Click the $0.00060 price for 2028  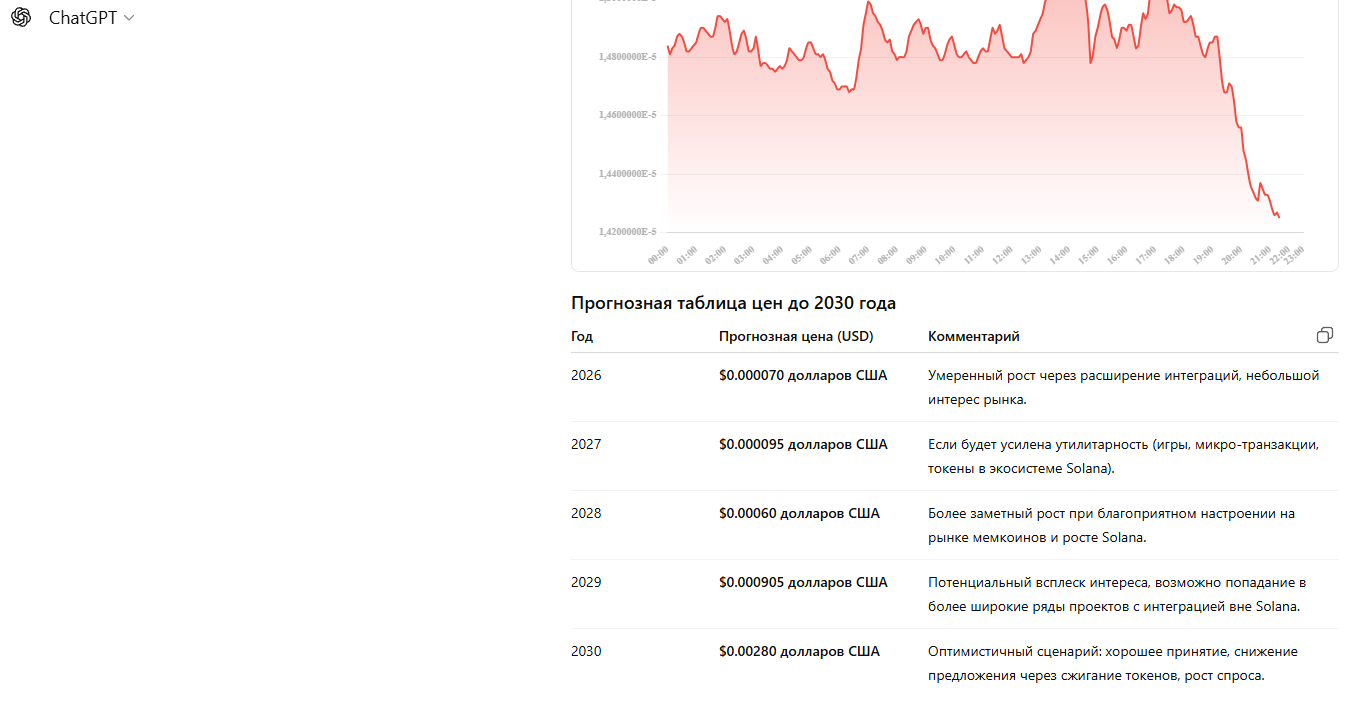coord(799,514)
